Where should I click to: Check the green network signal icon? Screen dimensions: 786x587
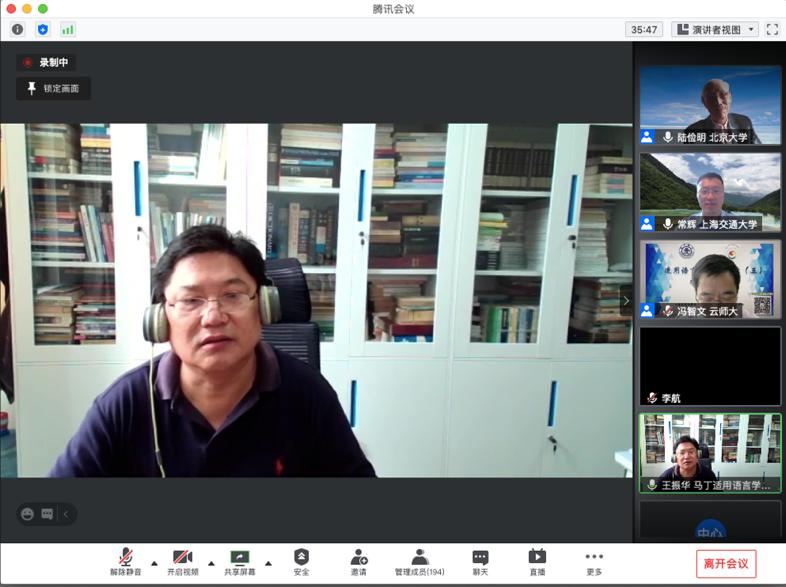(67, 29)
